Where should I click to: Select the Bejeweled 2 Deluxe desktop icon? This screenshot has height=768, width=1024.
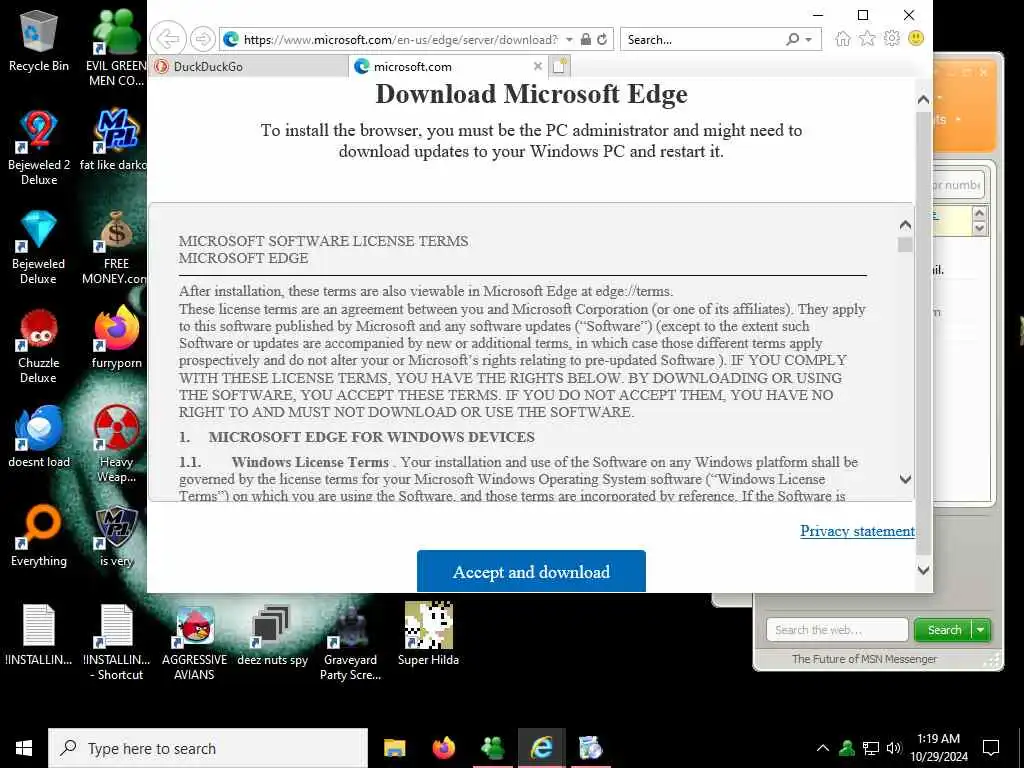39,147
